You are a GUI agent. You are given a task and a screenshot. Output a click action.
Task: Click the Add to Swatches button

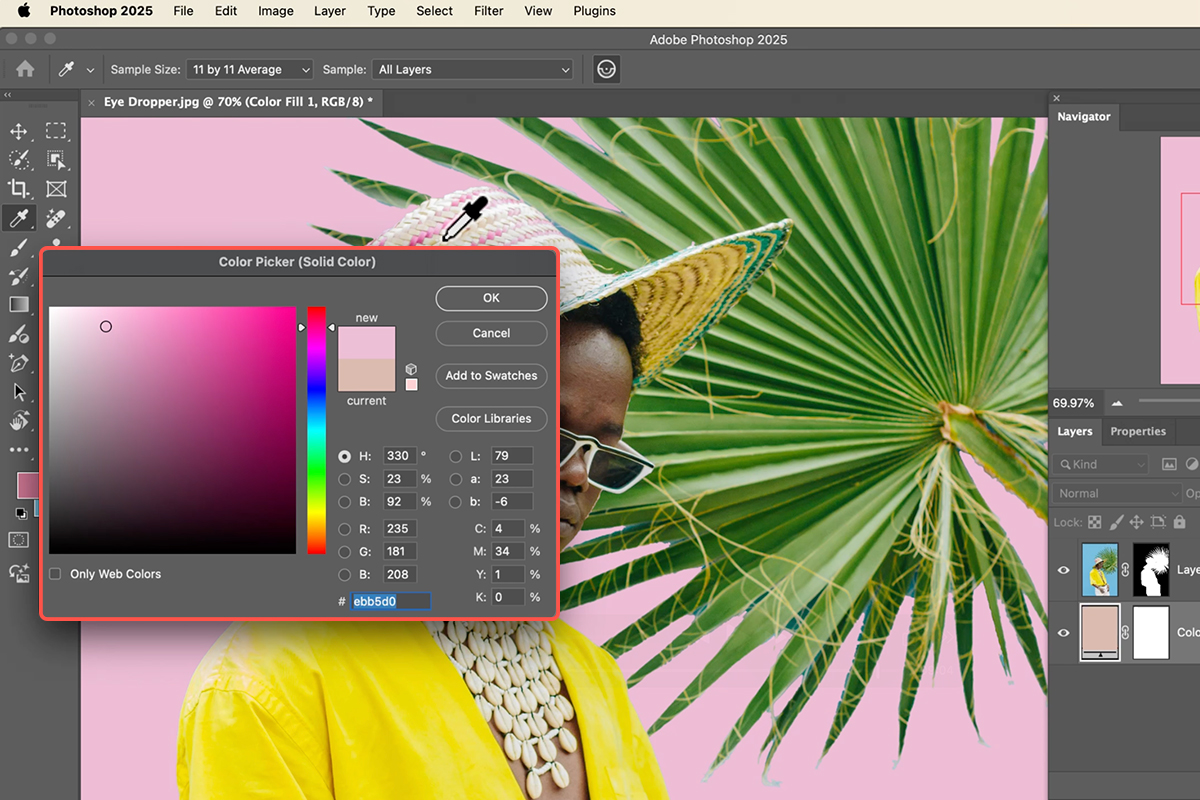point(491,376)
